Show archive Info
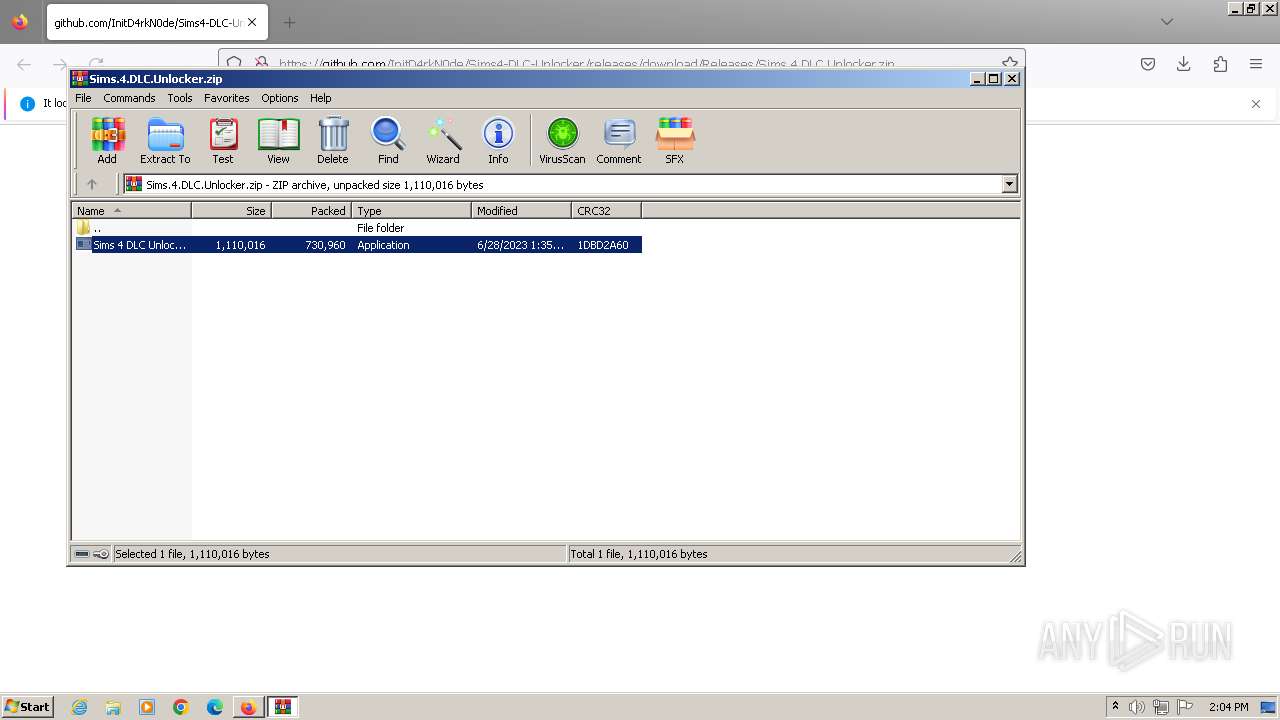The width and height of the screenshot is (1280, 720). (498, 140)
